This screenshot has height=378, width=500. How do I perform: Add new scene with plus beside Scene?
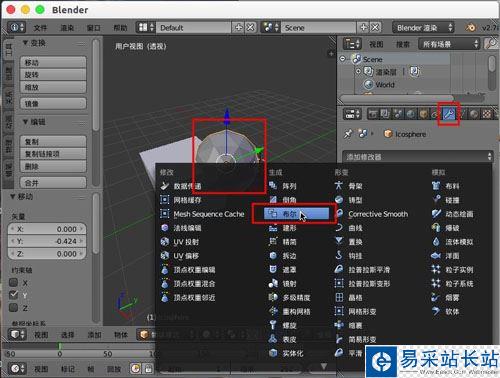[x=364, y=27]
